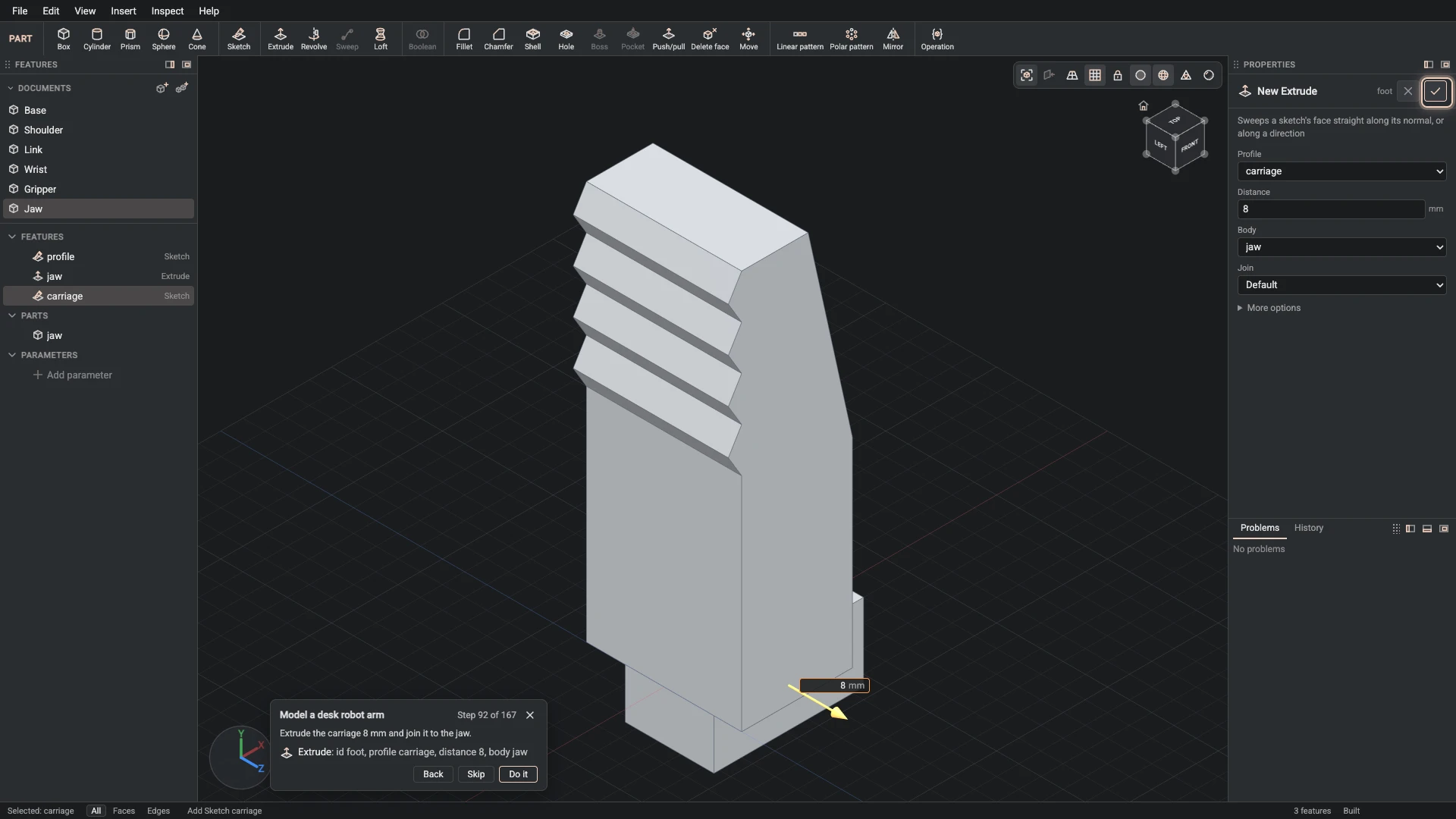The width and height of the screenshot is (1456, 819).
Task: Click the Distance input field
Action: (1331, 209)
